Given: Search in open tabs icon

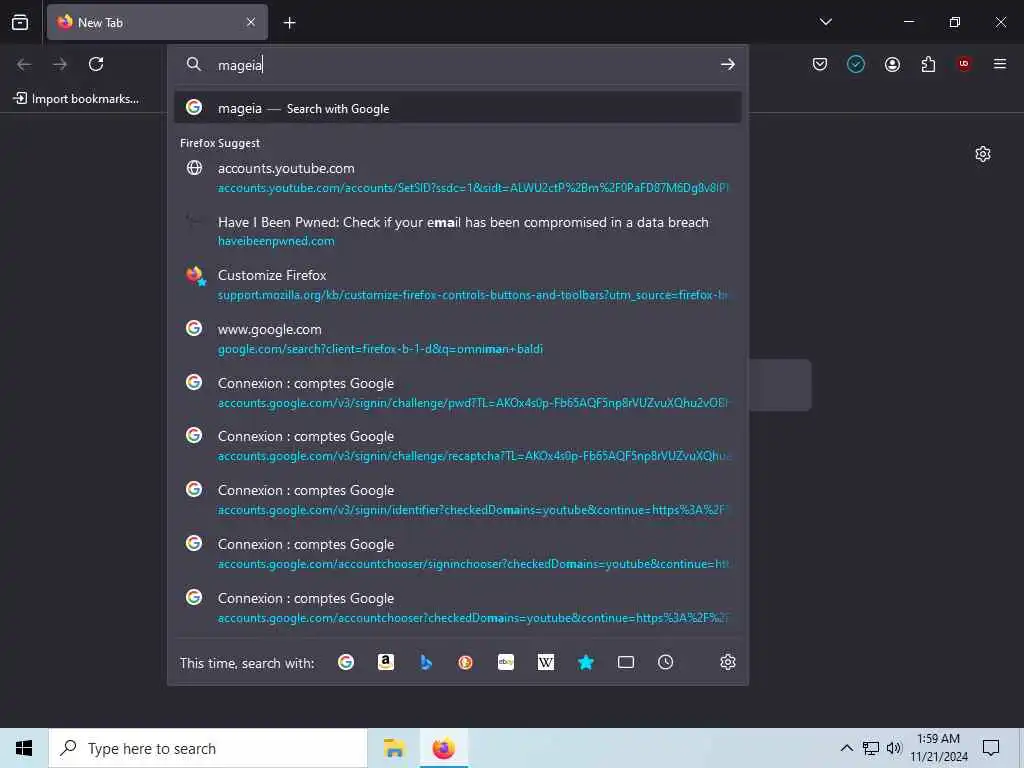Looking at the screenshot, I should point(626,662).
